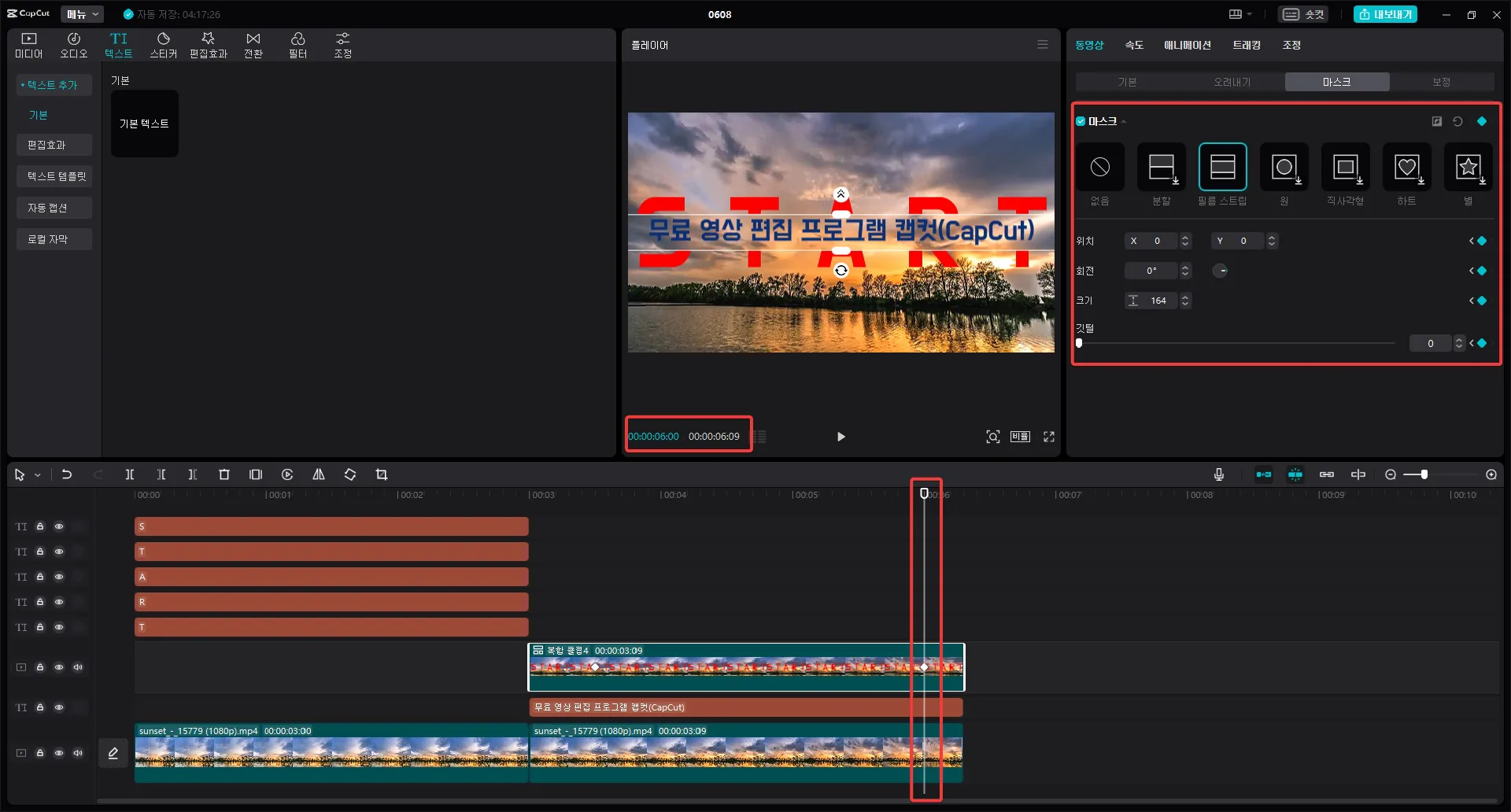Open the selection tool dropdown arrow
The image size is (1511, 812).
pyautogui.click(x=37, y=475)
